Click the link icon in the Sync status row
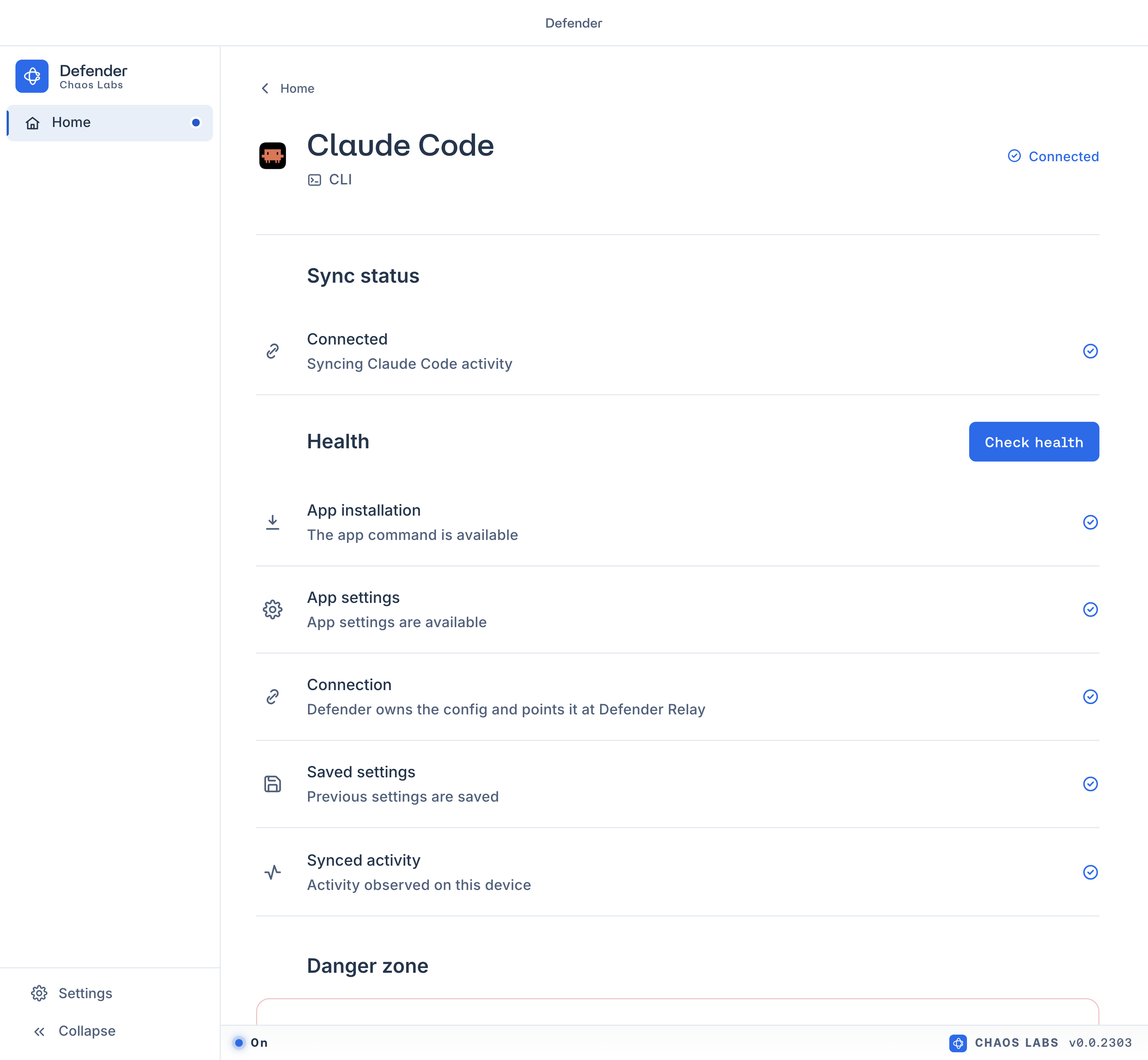Image resolution: width=1148 pixels, height=1060 pixels. (272, 351)
